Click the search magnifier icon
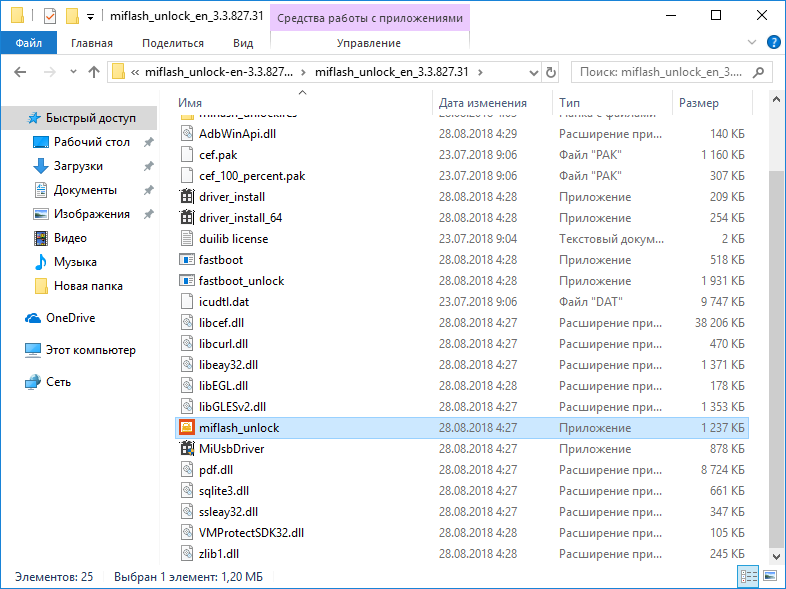The height and width of the screenshot is (589, 786). [x=758, y=72]
